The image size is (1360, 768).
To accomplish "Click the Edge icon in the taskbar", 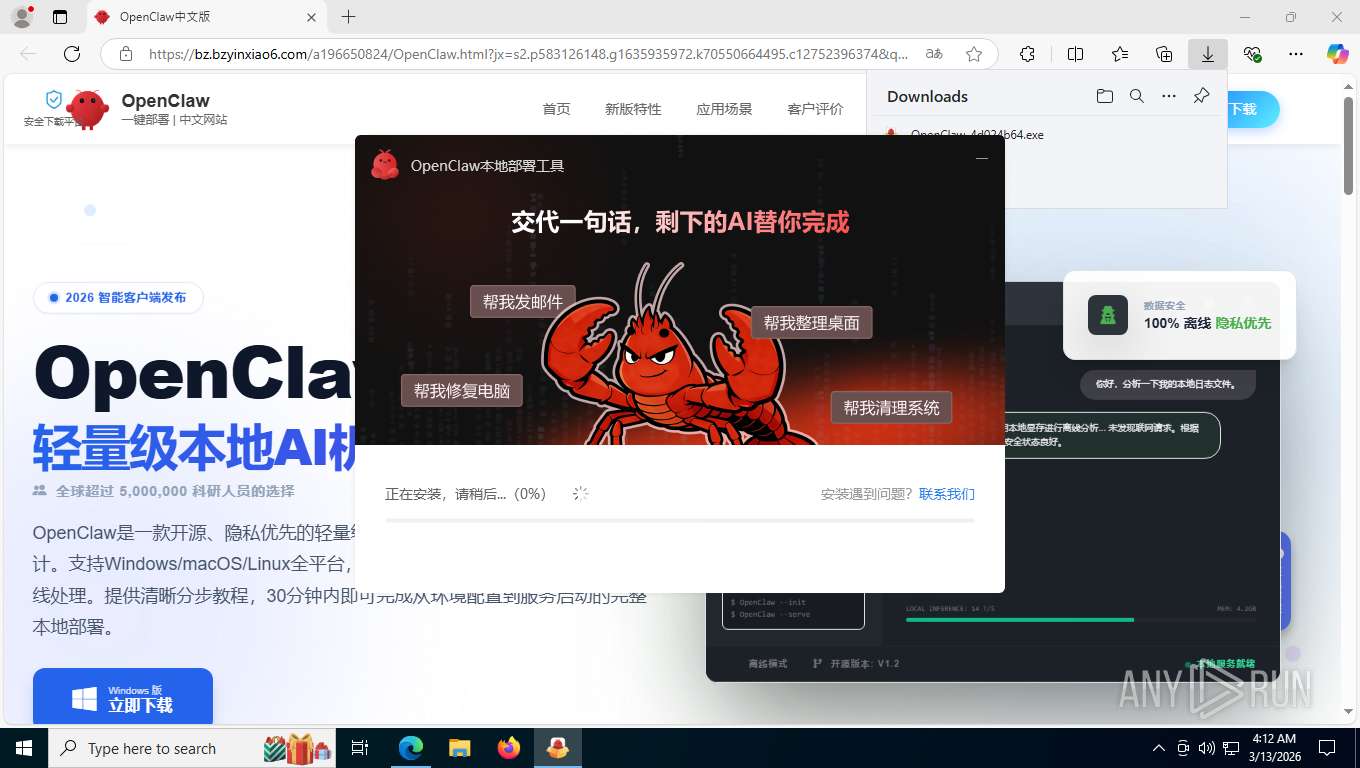I will pyautogui.click(x=410, y=748).
